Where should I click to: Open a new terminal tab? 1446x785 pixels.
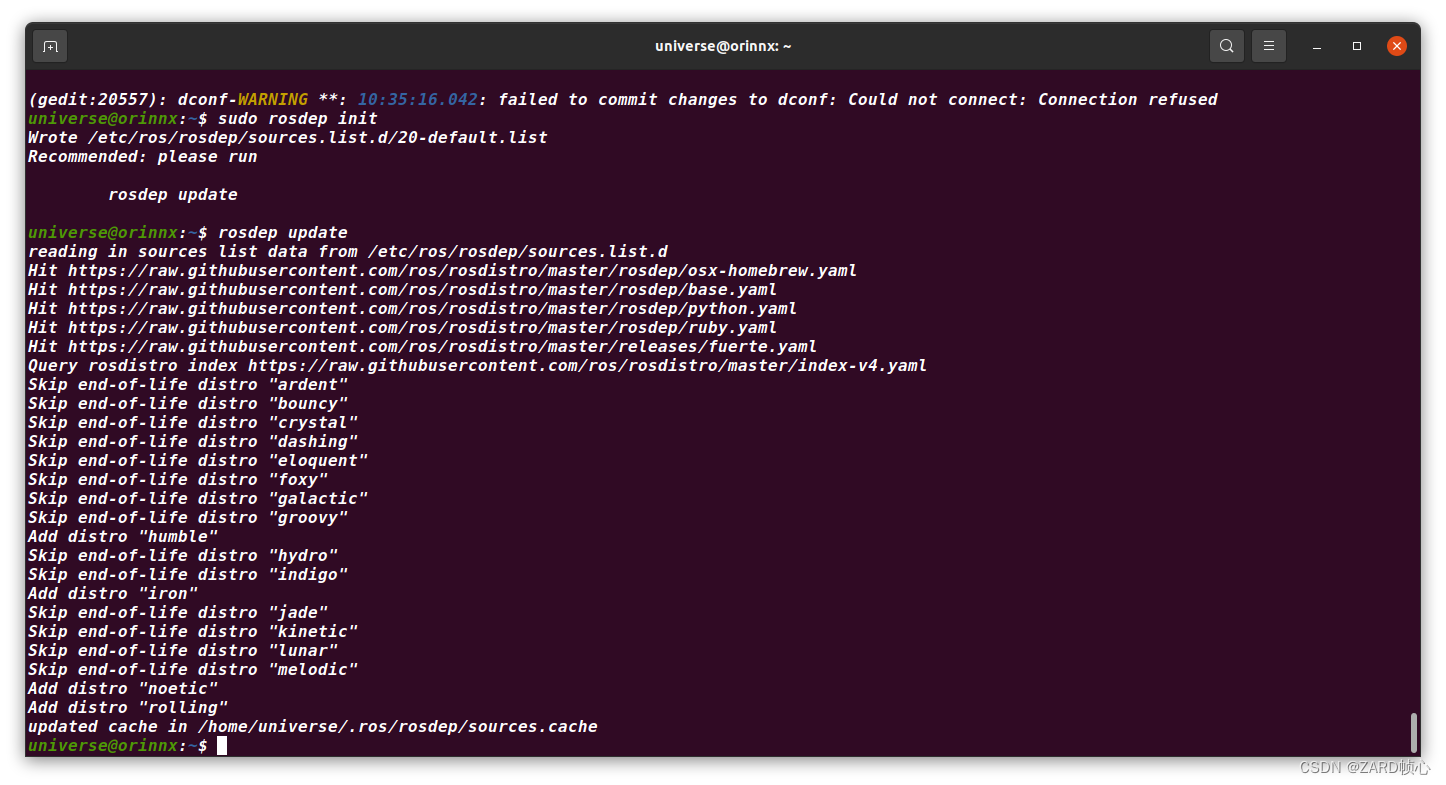pyautogui.click(x=50, y=46)
